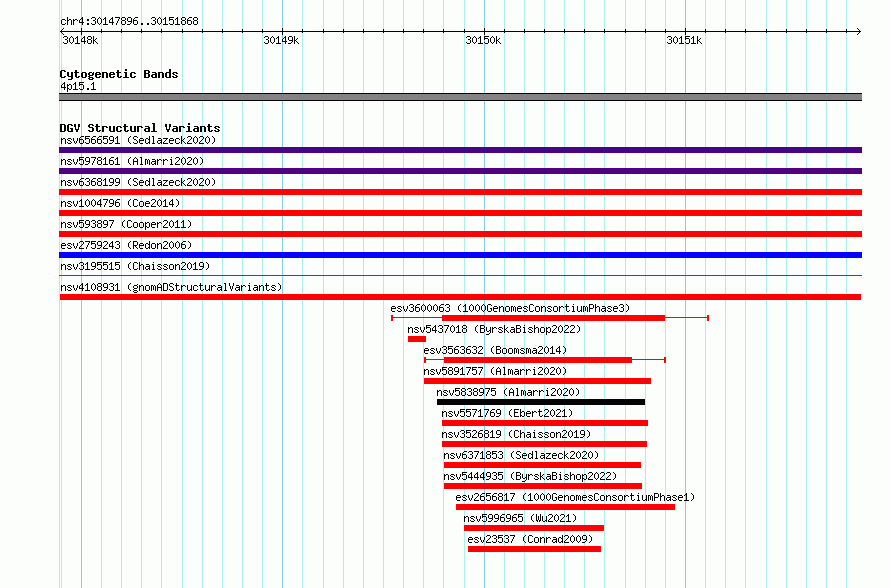Click nsv5838975 (Almarri2020) label
This screenshot has width=890, height=588.
[x=508, y=392]
